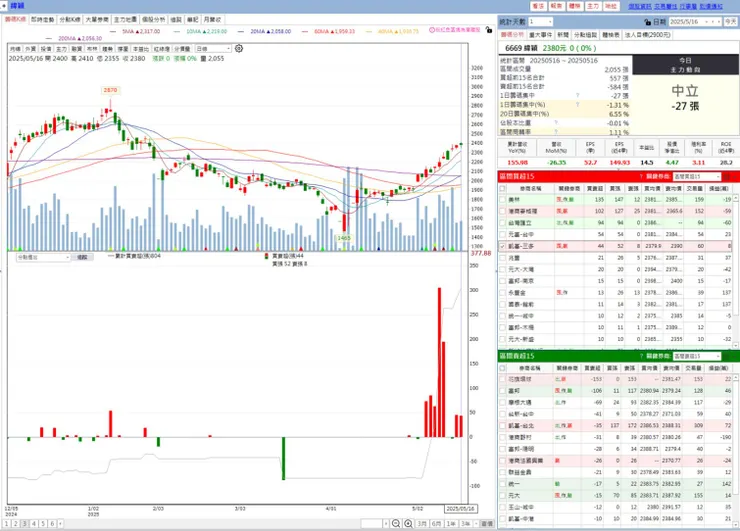The height and width of the screenshot is (531, 740).
Task: Toggle the 本益比 chart overlay
Action: (x=141, y=49)
